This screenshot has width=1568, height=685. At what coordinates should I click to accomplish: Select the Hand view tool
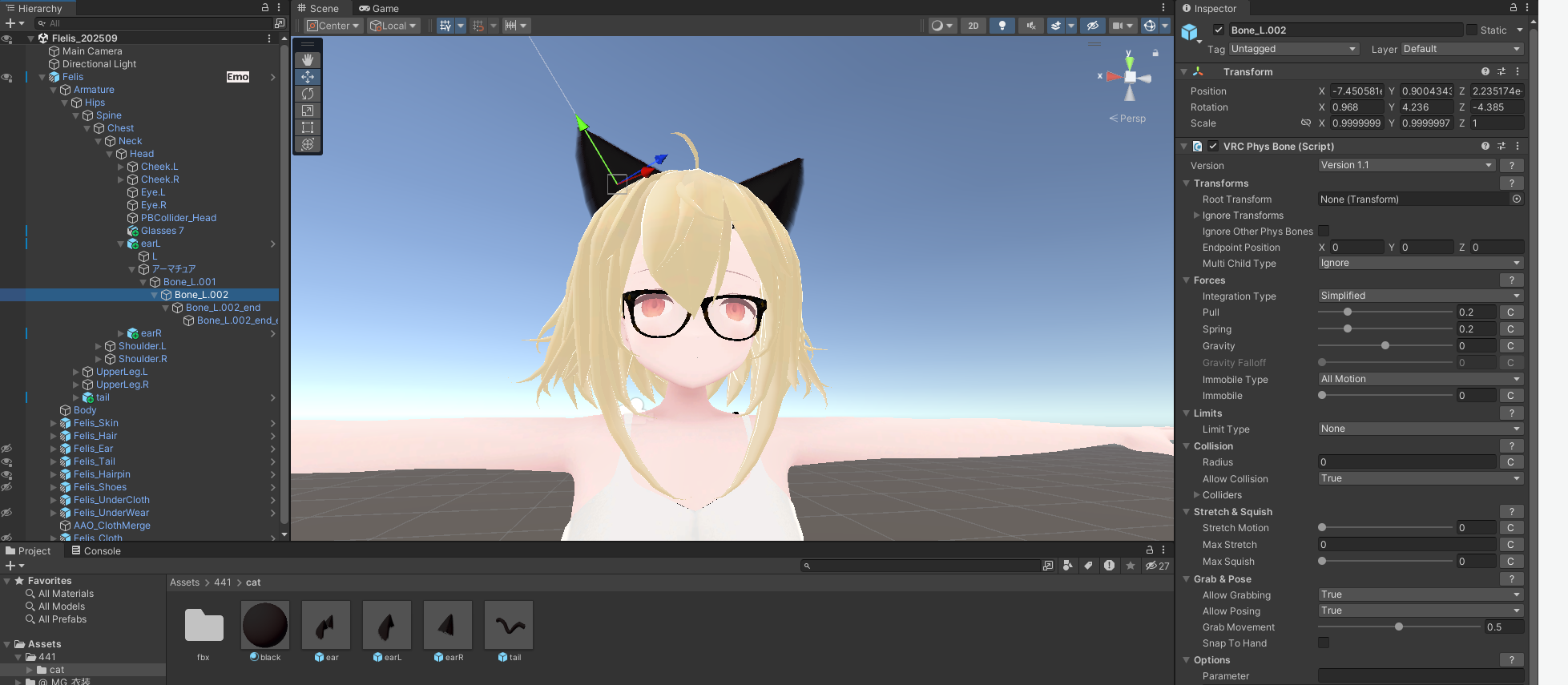308,60
